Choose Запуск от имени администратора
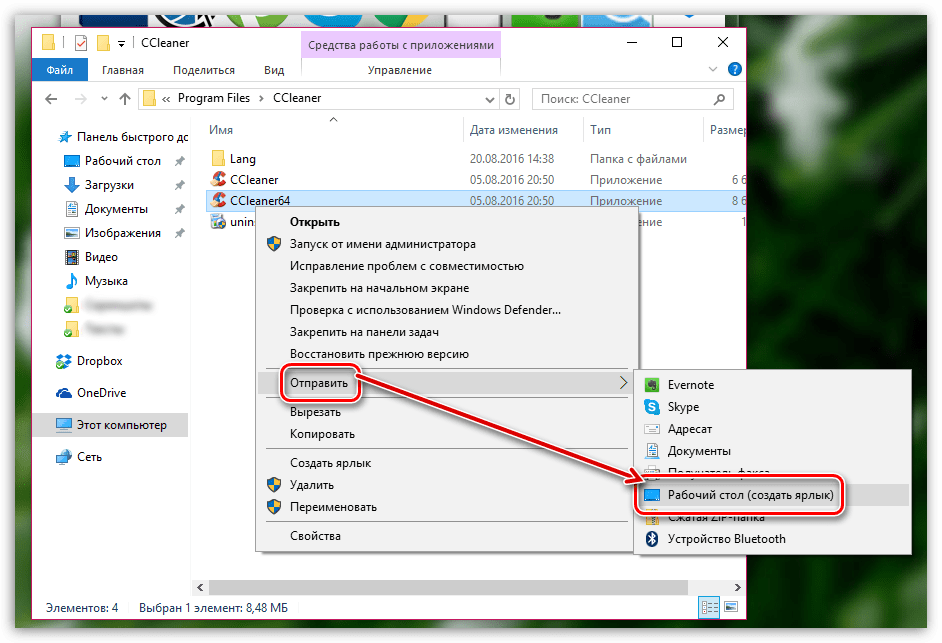 [382, 244]
